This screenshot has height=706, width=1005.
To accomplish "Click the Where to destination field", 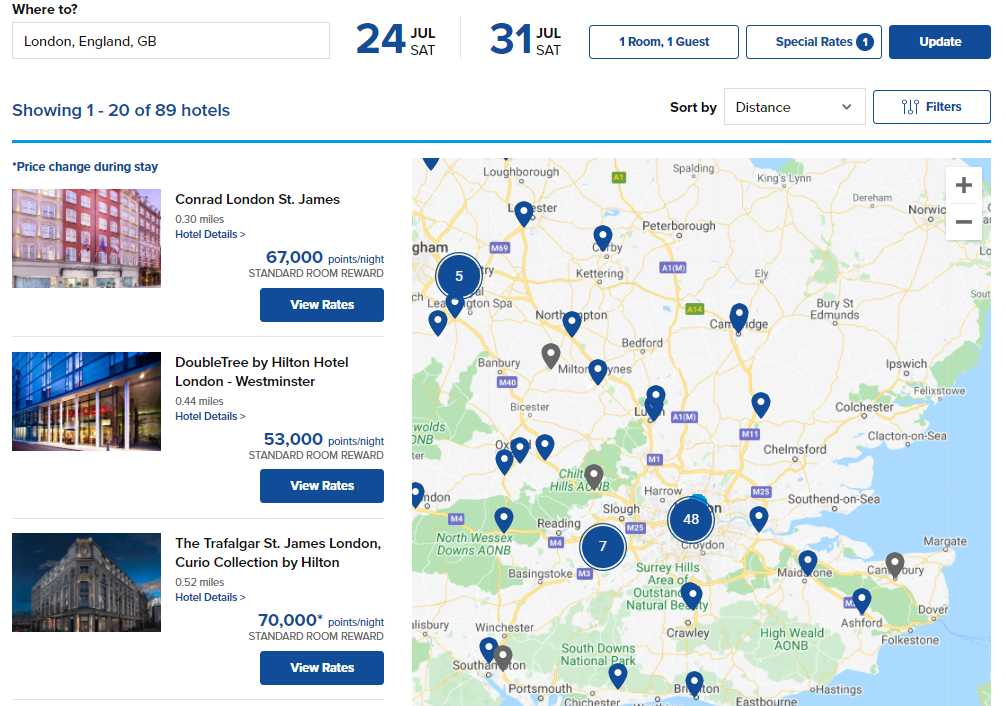I will pyautogui.click(x=170, y=41).
